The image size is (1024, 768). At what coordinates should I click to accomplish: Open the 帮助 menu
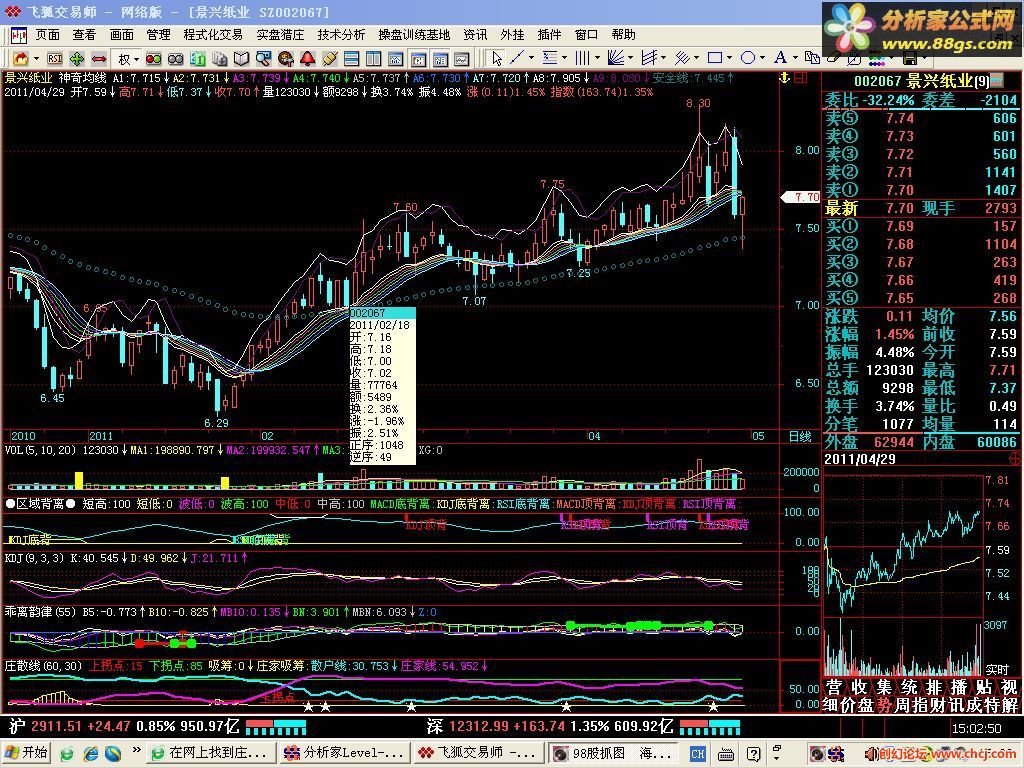coord(624,35)
